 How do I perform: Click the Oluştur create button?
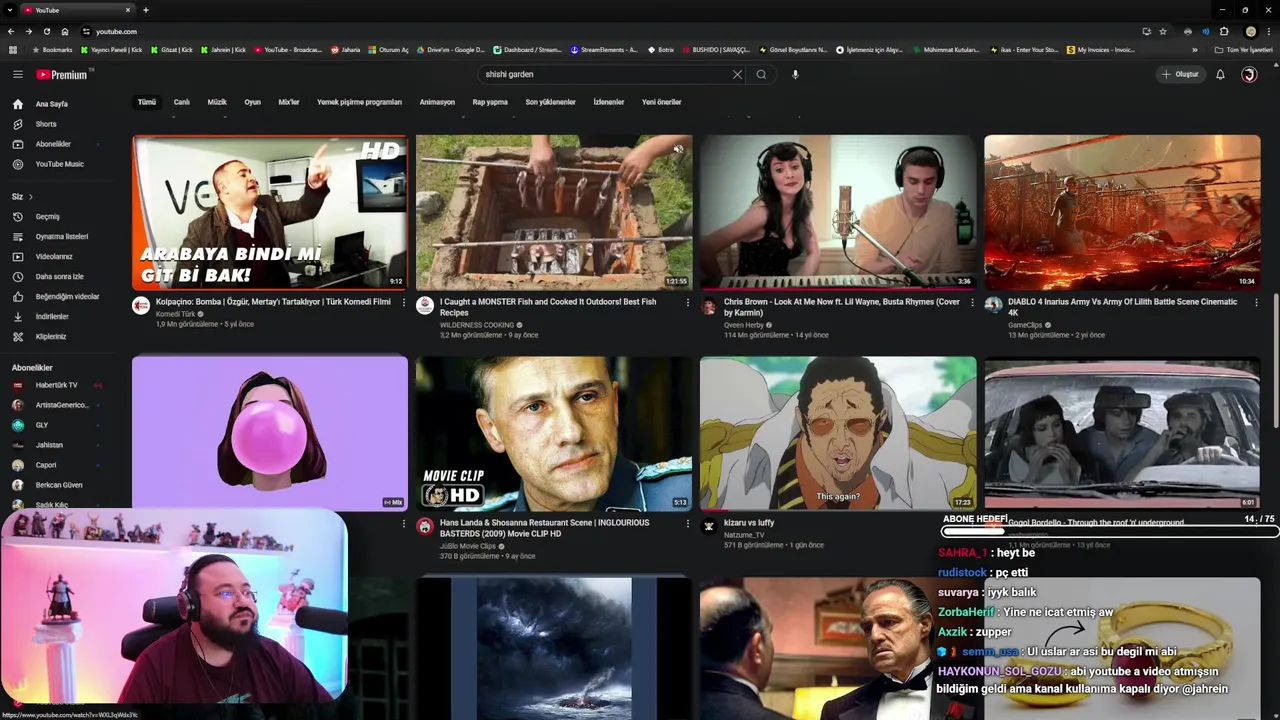[1180, 74]
